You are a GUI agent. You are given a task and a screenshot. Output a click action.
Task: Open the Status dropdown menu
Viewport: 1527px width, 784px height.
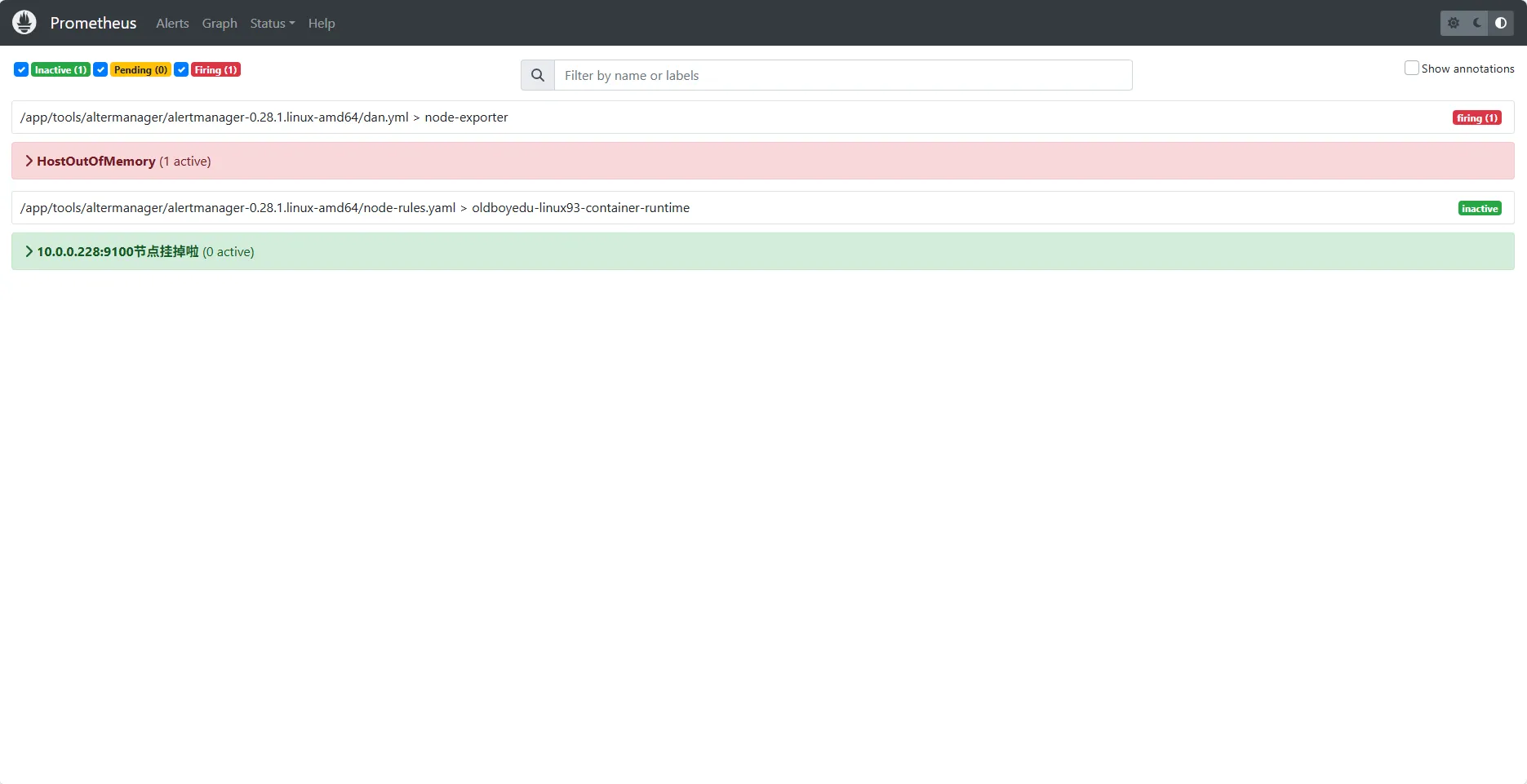(x=272, y=23)
